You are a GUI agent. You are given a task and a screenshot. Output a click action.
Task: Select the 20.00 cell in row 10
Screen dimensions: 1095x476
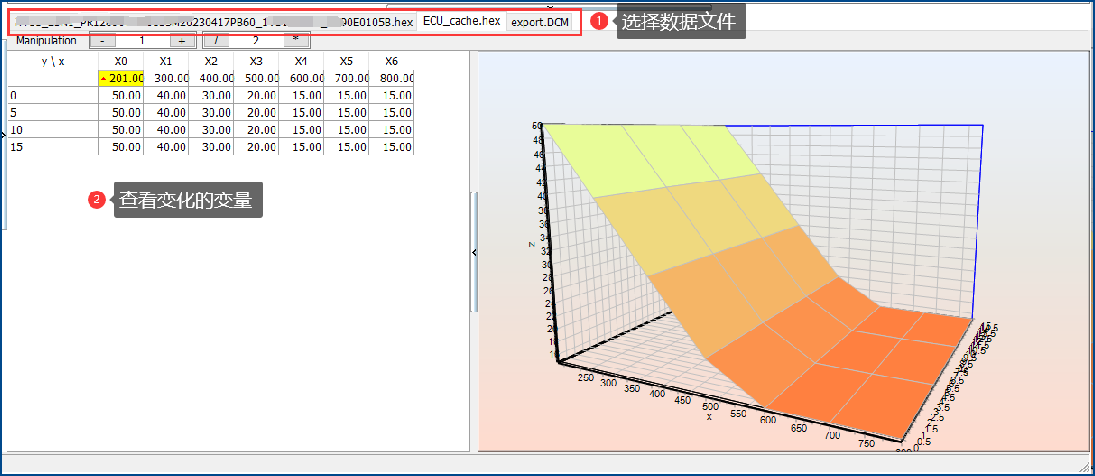tap(255, 130)
